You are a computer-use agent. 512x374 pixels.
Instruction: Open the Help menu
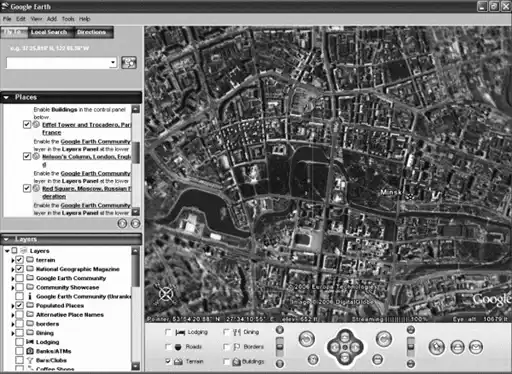tap(85, 19)
